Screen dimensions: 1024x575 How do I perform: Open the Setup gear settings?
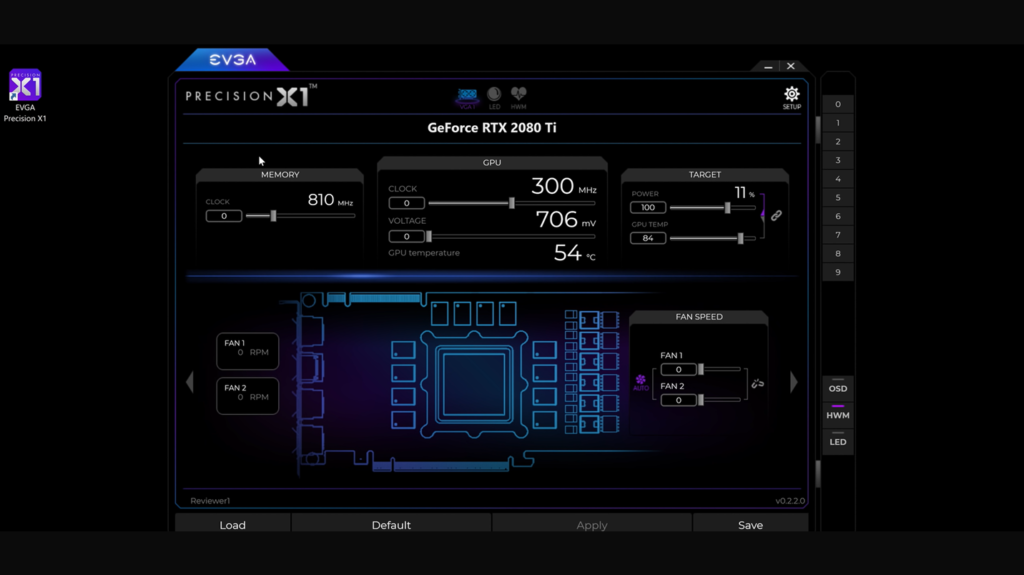click(x=791, y=97)
